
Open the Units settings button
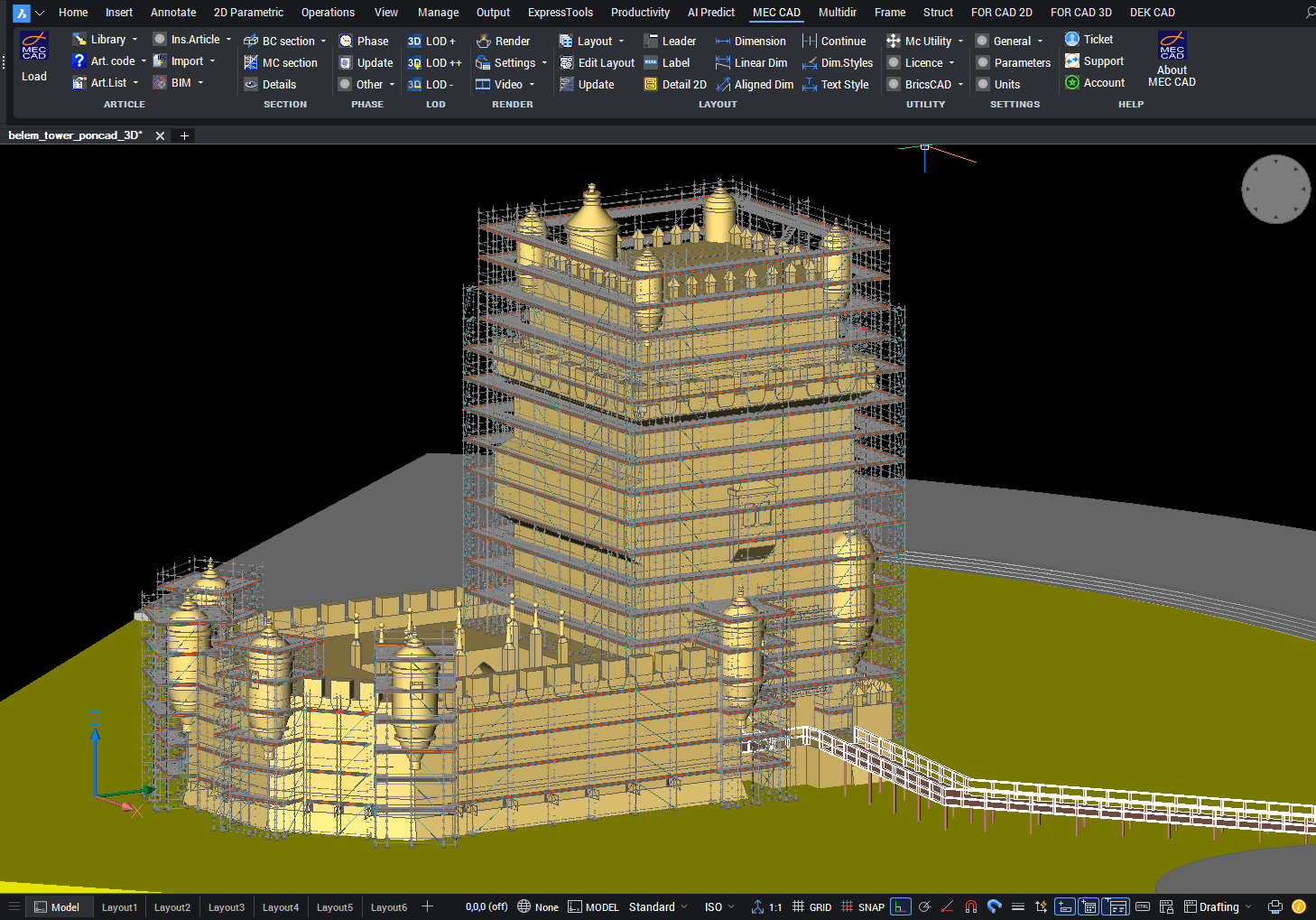998,85
